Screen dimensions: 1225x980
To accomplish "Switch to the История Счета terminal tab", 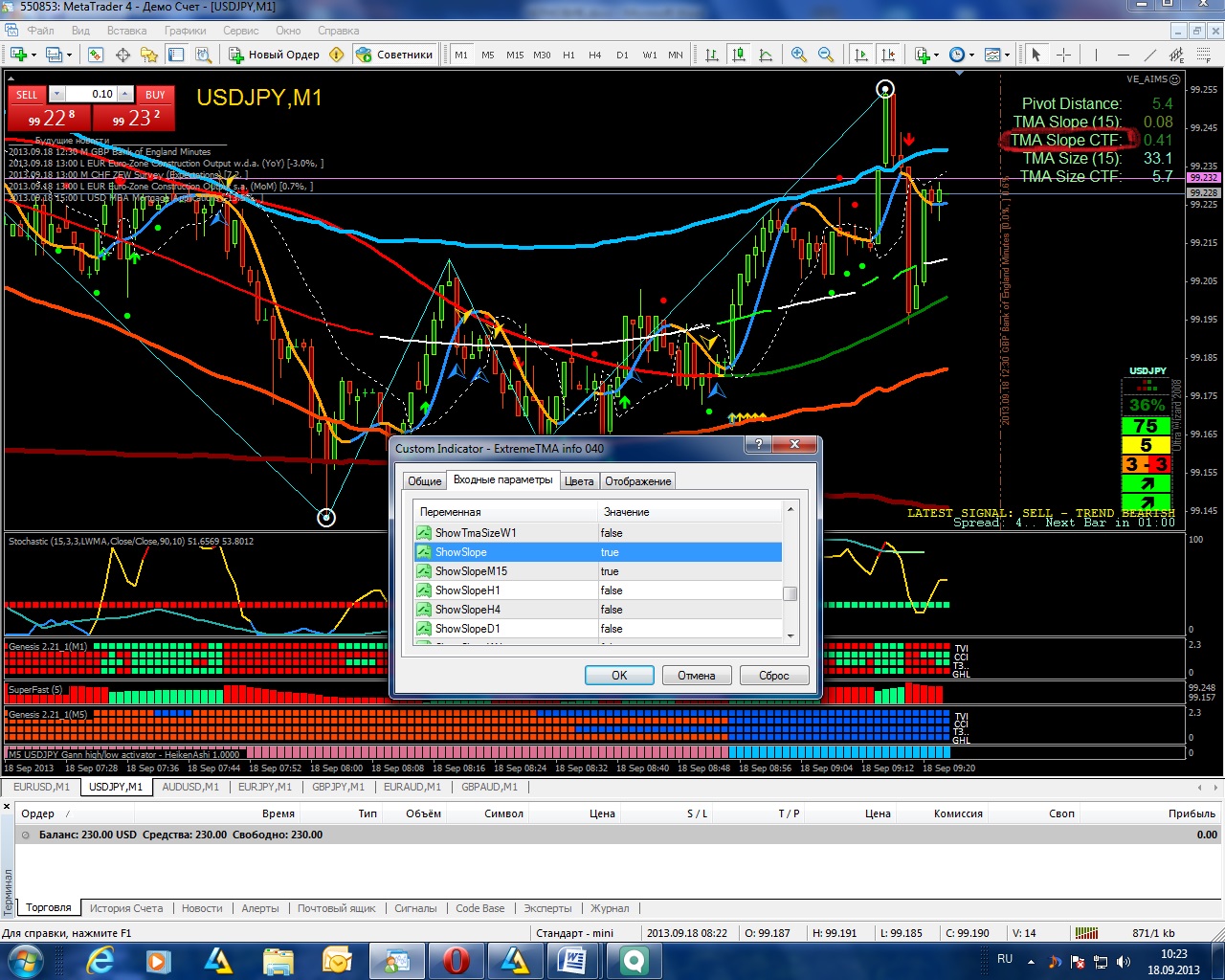I will [126, 908].
